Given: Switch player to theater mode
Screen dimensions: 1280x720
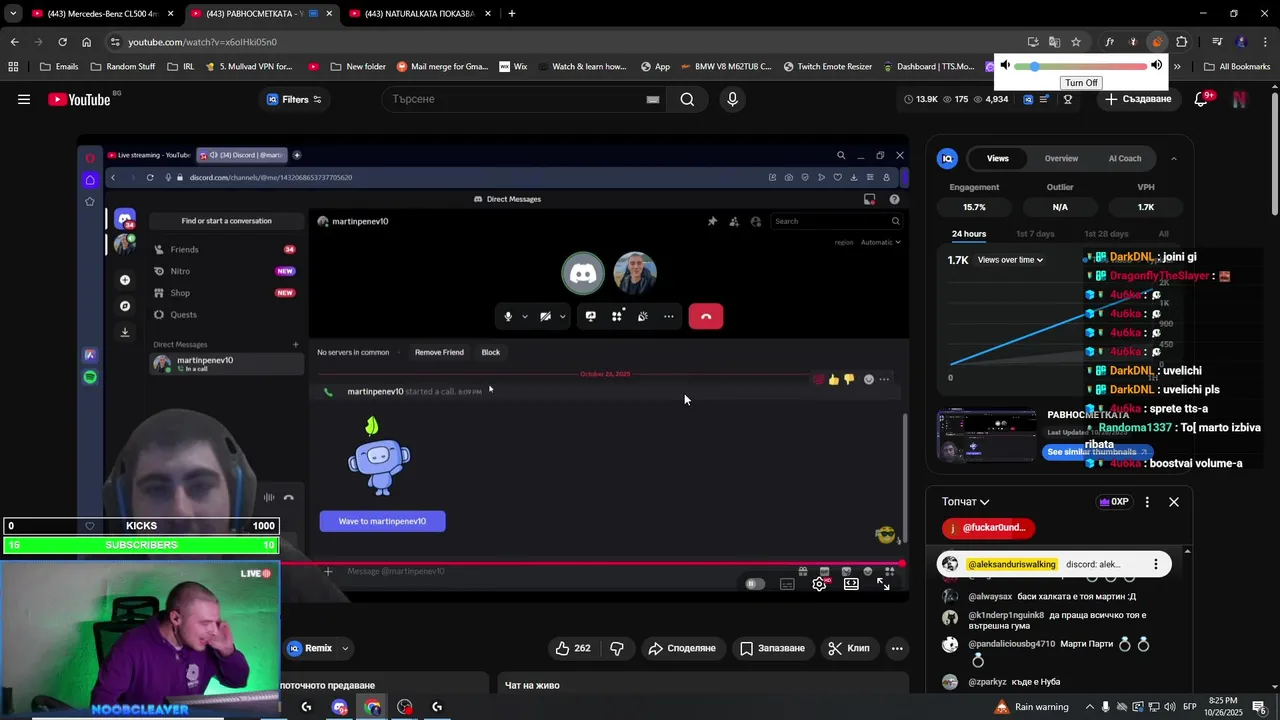Looking at the screenshot, I should (x=851, y=584).
